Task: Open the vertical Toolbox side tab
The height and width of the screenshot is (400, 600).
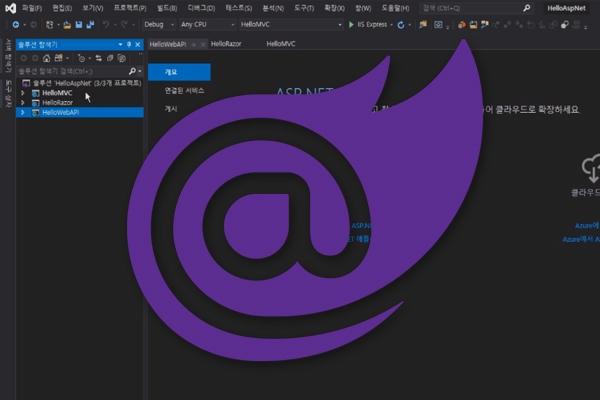Action: (x=8, y=94)
